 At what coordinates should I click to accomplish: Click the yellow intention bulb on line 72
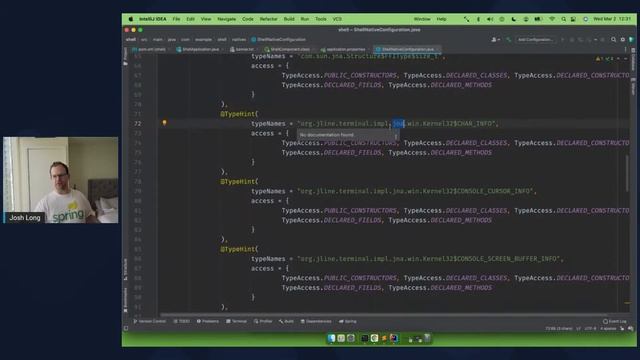tap(164, 122)
